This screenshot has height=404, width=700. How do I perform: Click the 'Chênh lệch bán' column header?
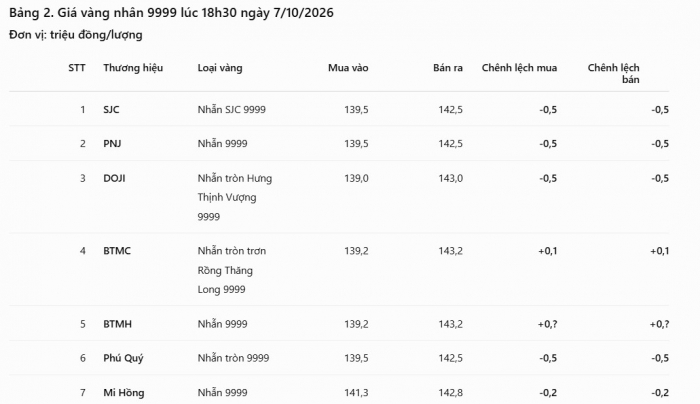click(x=613, y=74)
